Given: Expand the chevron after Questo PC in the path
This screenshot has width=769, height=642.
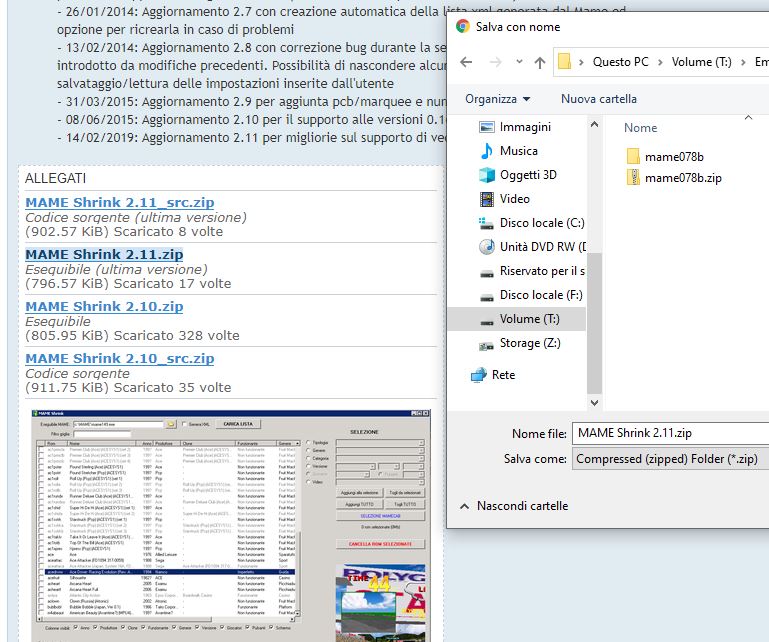Looking at the screenshot, I should click(x=660, y=62).
